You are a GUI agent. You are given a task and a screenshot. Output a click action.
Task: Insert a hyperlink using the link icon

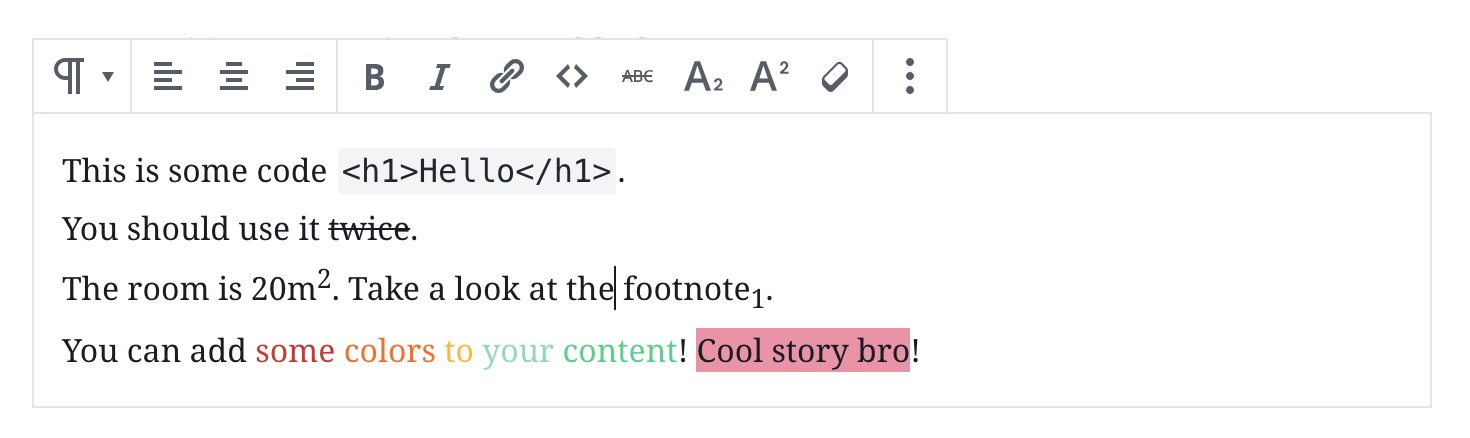507,76
